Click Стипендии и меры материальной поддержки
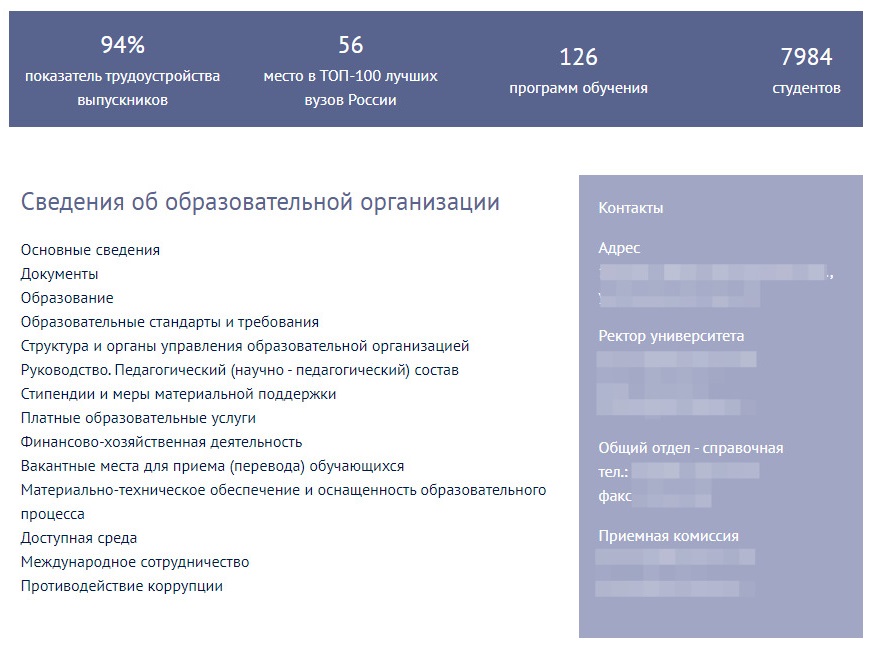This screenshot has height=648, width=872. (x=178, y=394)
